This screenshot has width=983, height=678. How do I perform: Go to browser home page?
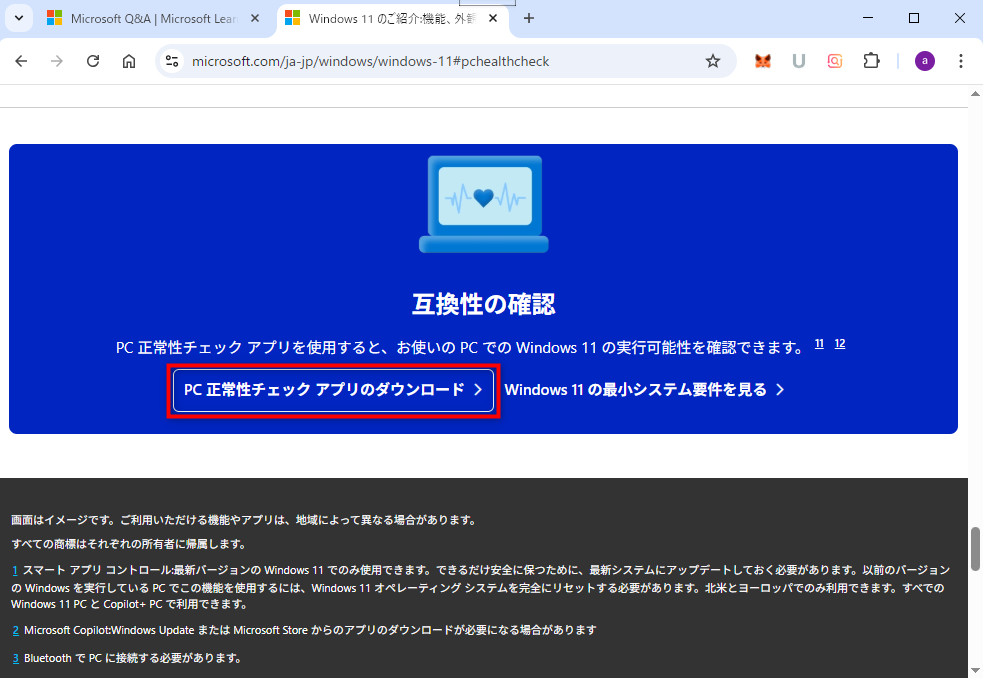pos(129,61)
